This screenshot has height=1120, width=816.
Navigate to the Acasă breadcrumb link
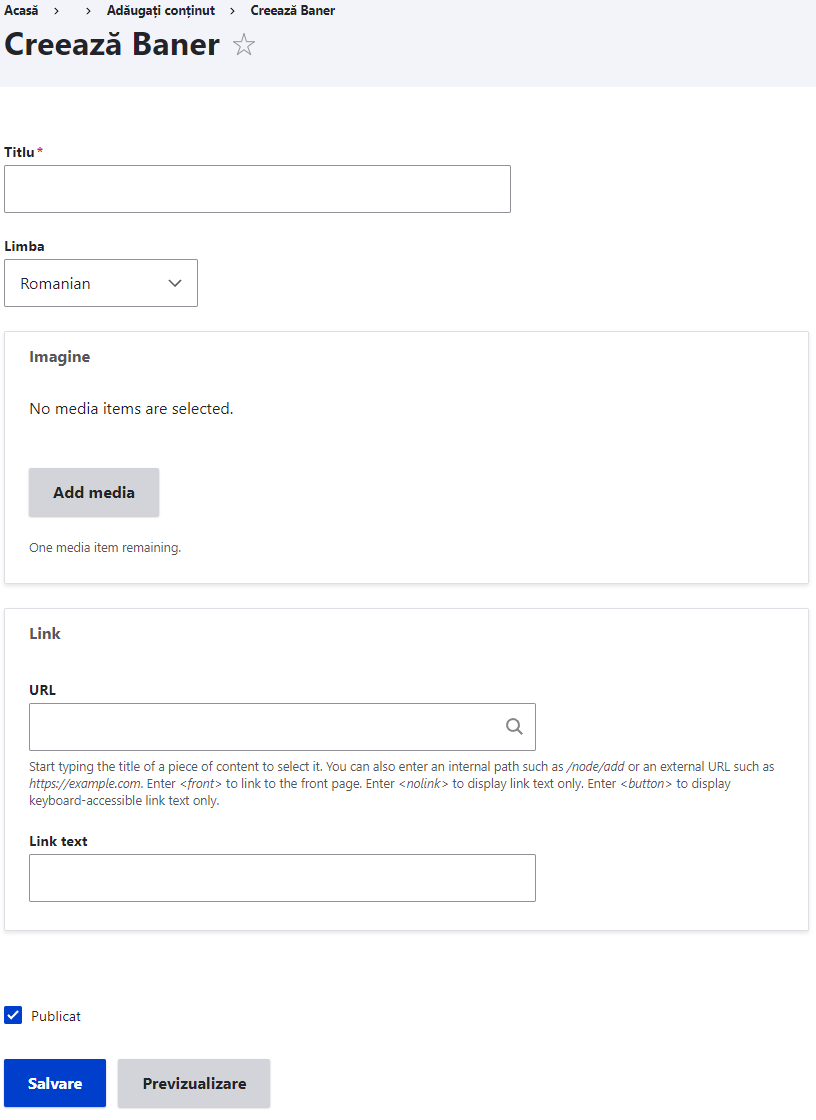coord(21,11)
